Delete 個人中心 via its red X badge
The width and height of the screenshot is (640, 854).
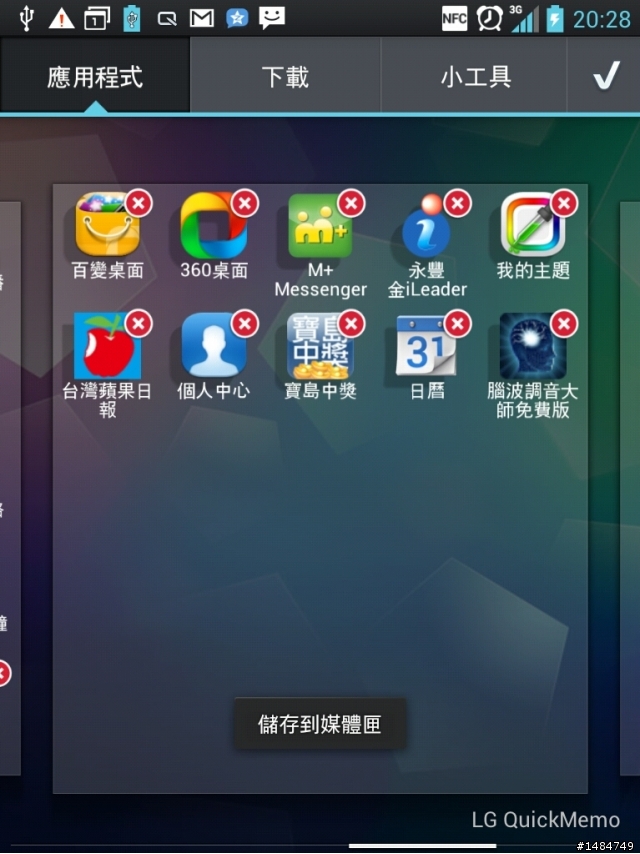[245, 324]
